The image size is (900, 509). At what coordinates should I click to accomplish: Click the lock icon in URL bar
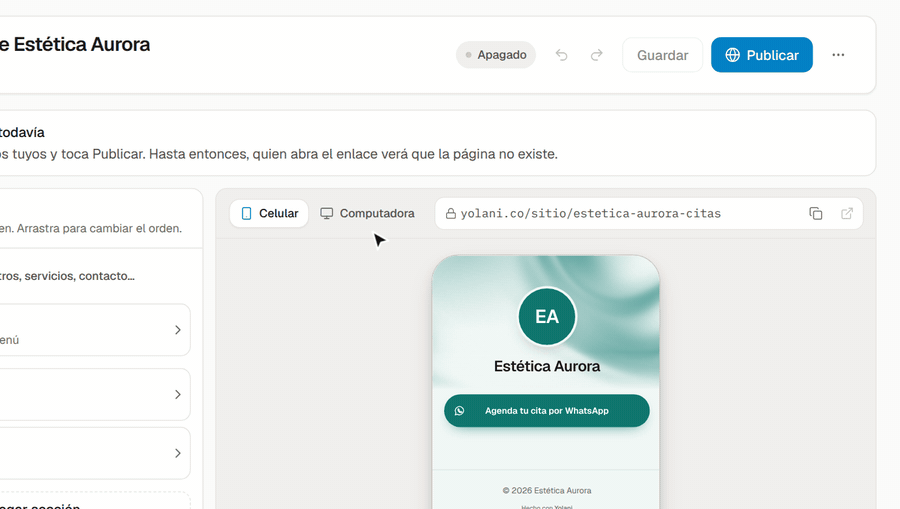tap(451, 213)
